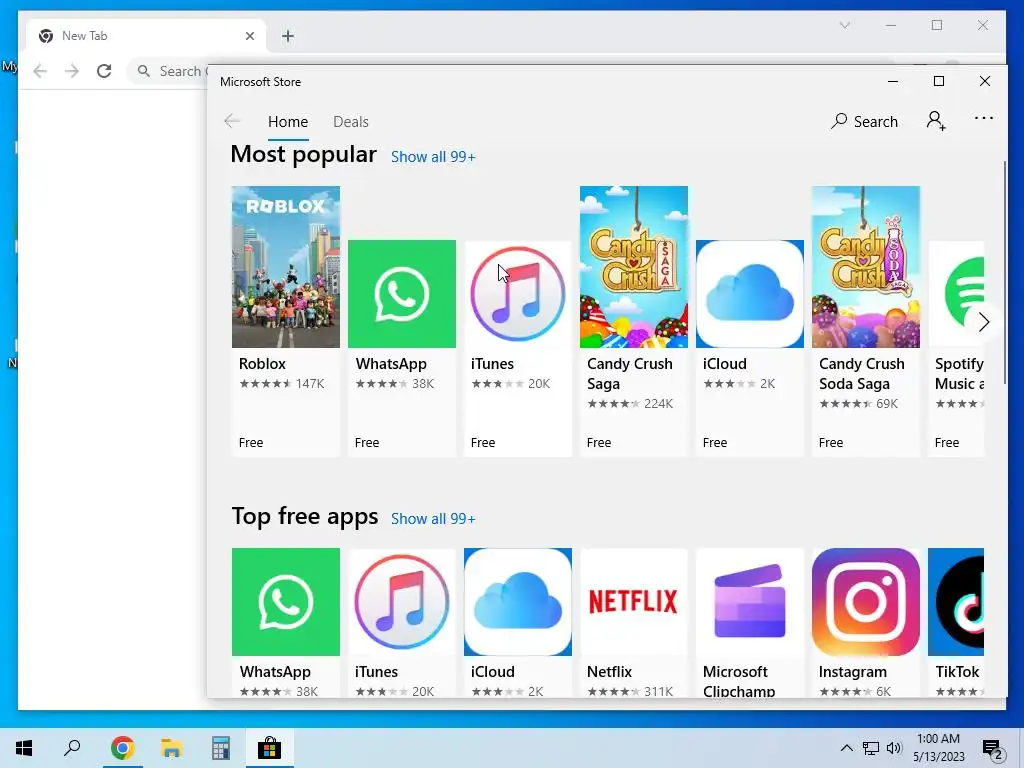Image resolution: width=1024 pixels, height=768 pixels.
Task: Switch to the Deals tab
Action: click(351, 121)
